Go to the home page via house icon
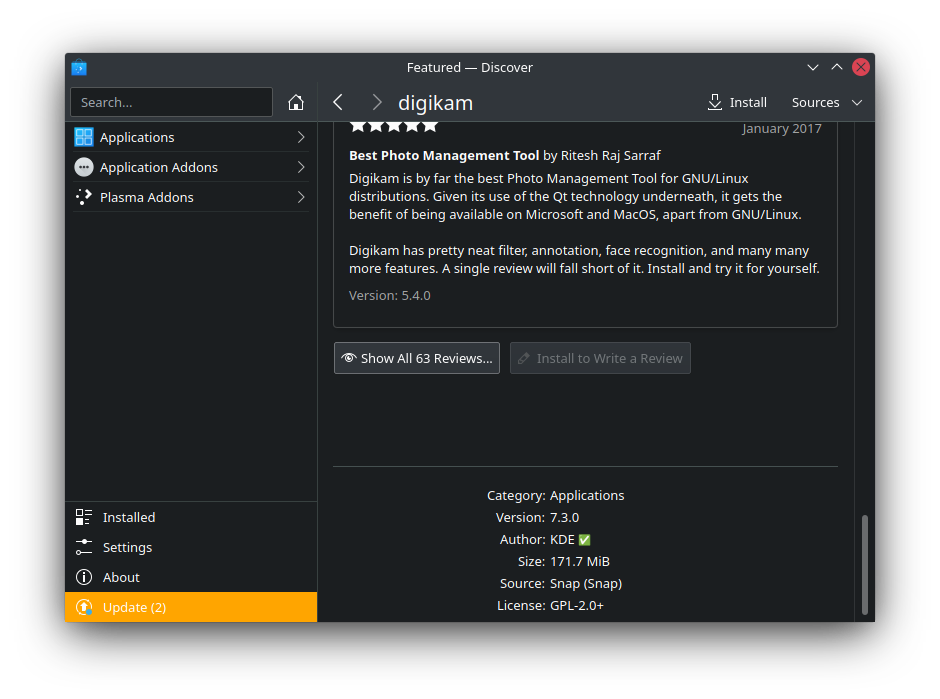 tap(296, 103)
